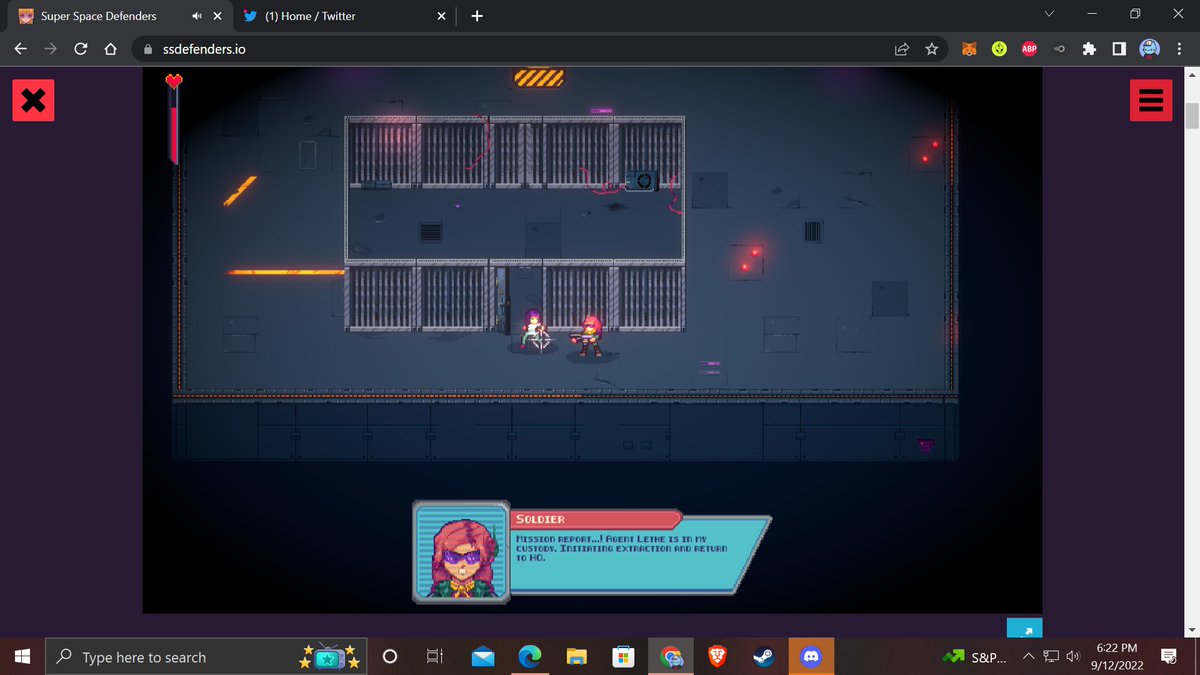Open Task View on the taskbar
This screenshot has height=675, width=1200.
(435, 657)
